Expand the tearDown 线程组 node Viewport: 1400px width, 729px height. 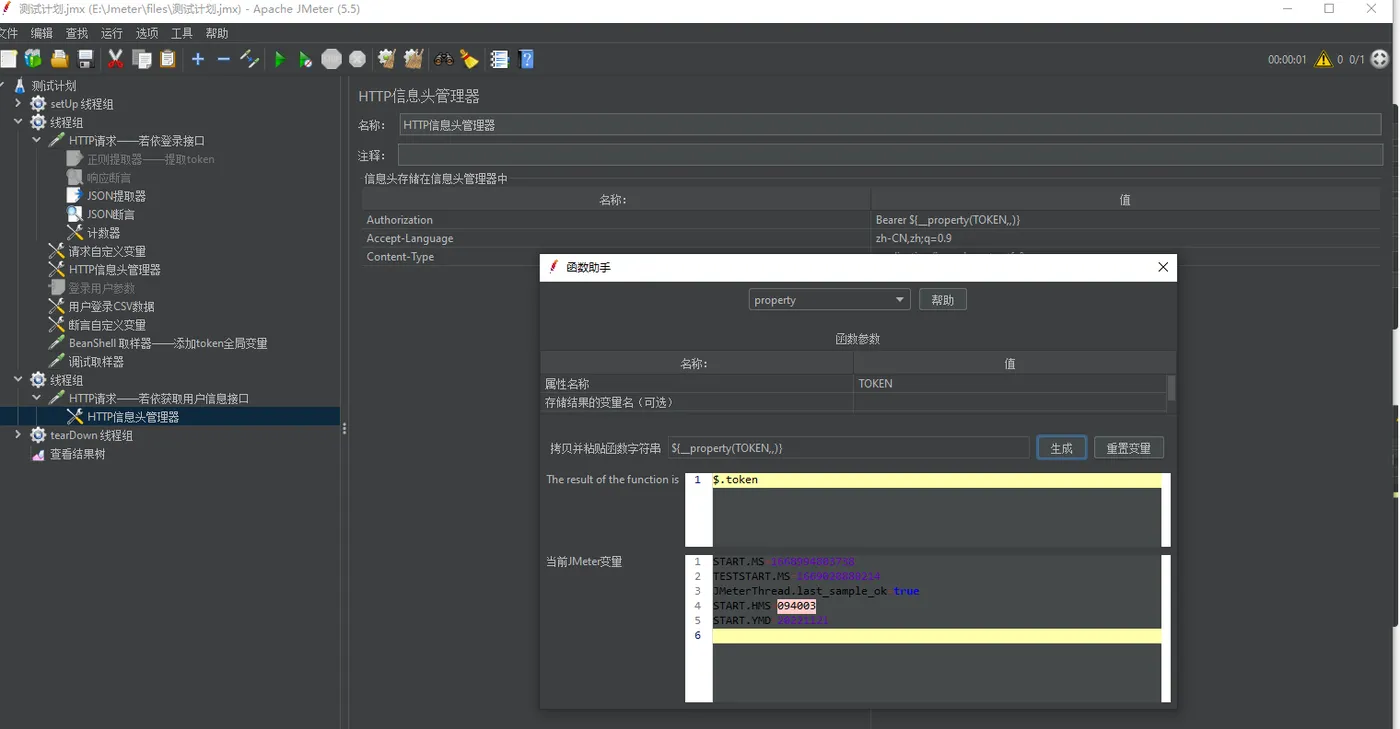(x=18, y=435)
